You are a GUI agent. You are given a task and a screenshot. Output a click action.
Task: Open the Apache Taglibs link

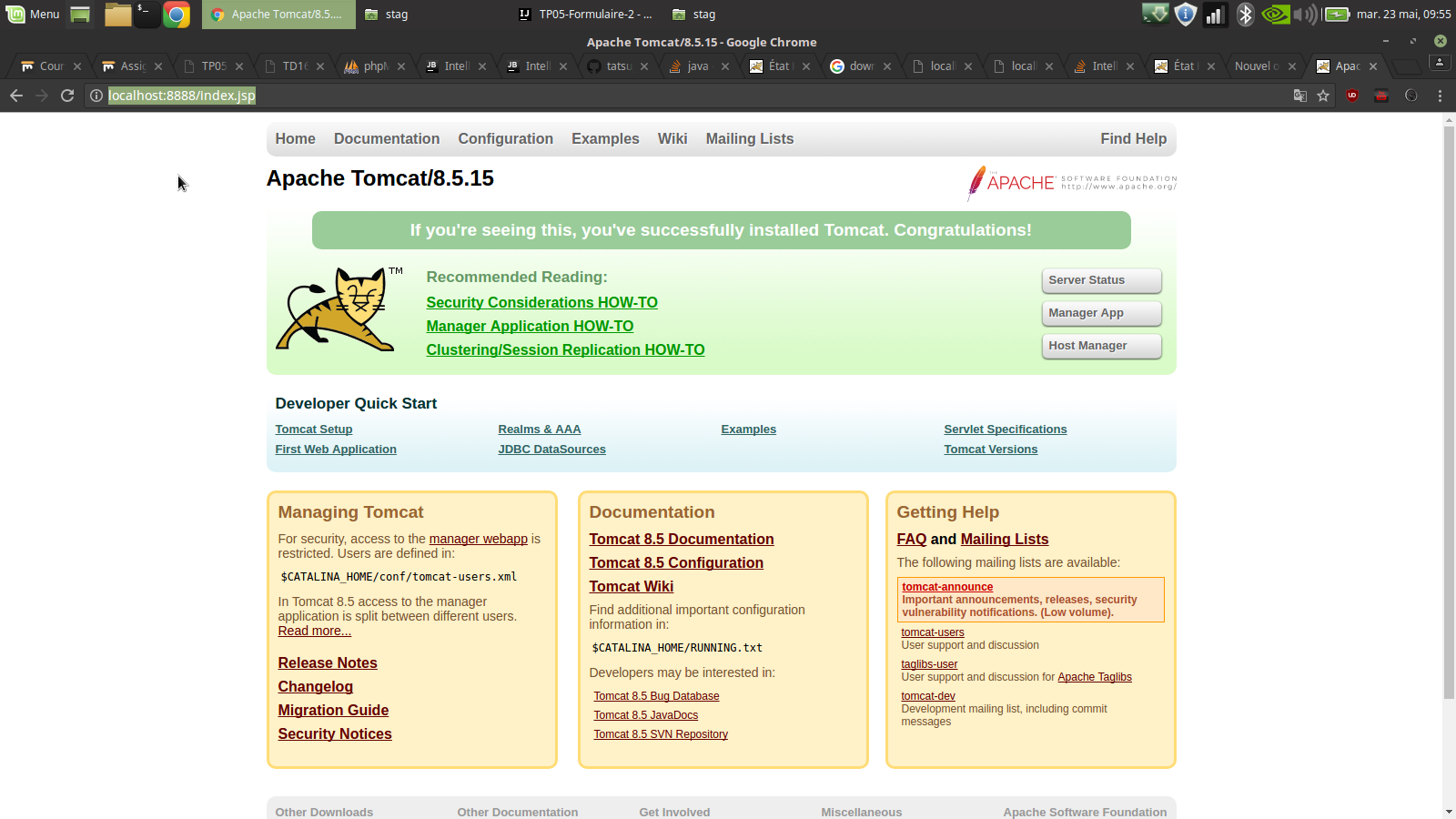point(1095,677)
